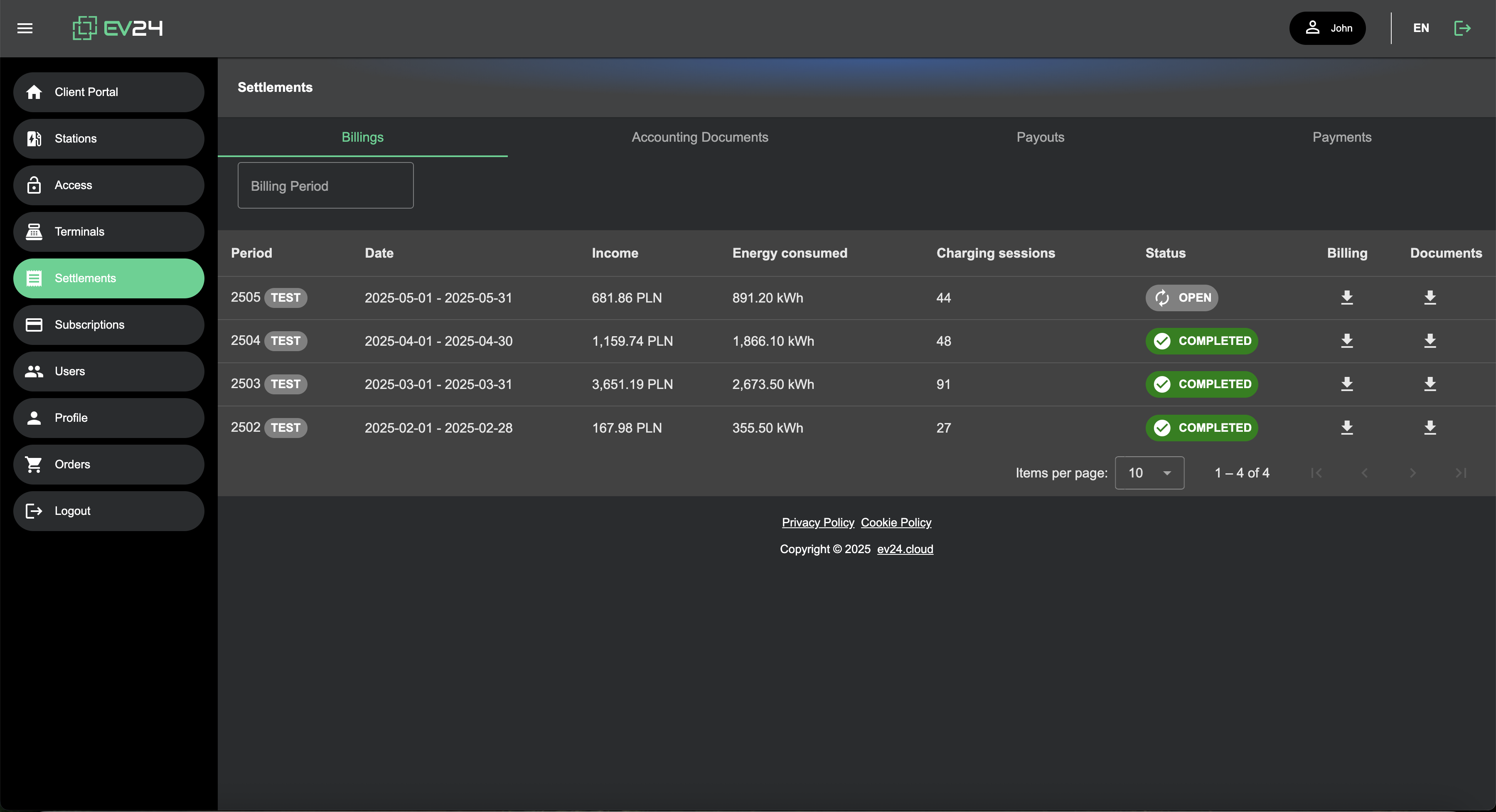Image resolution: width=1496 pixels, height=812 pixels.
Task: Open the Billing Period selector
Action: 325,186
